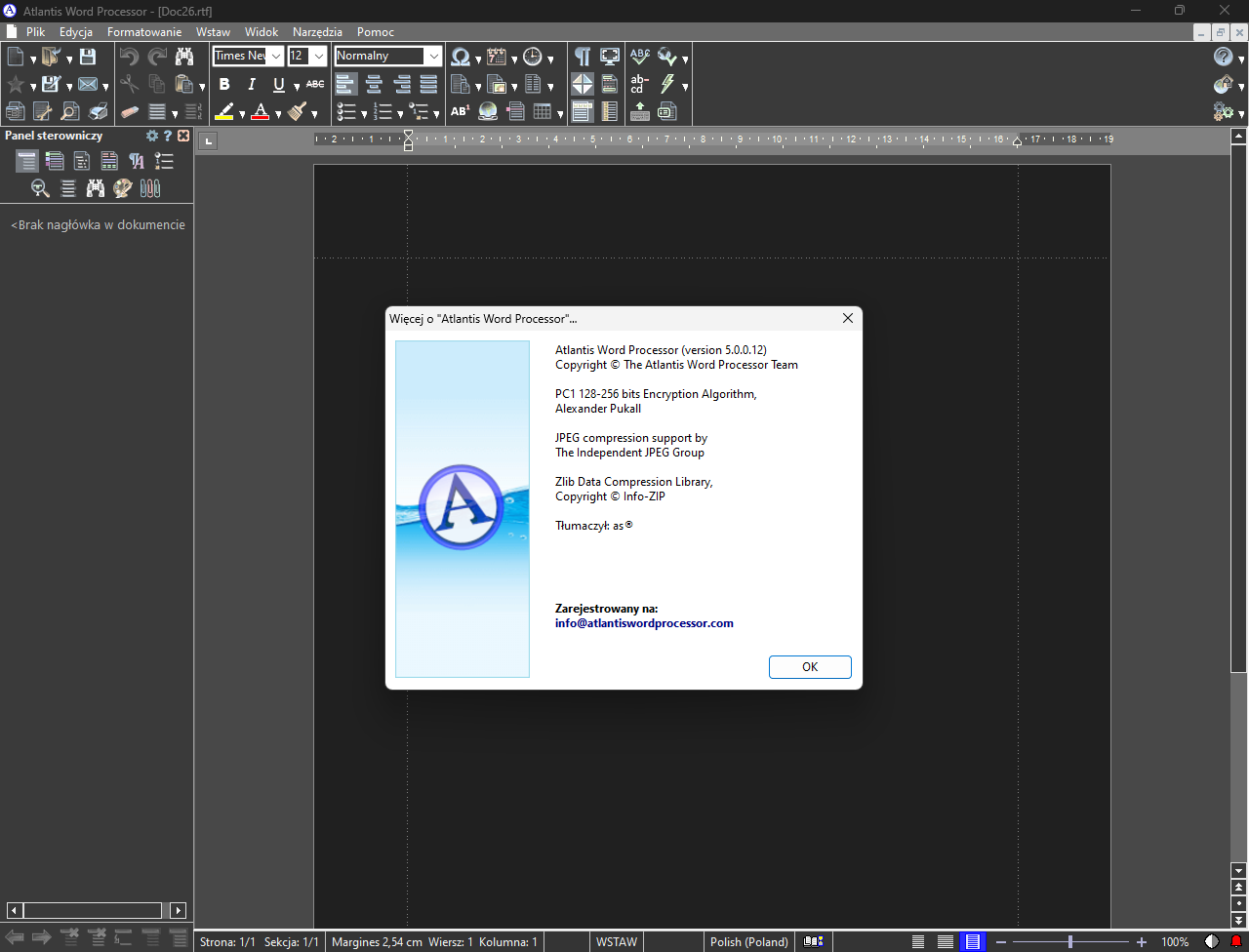Screen dimensions: 1249x952
Task: Set paragraph alignment to right
Action: (x=401, y=84)
